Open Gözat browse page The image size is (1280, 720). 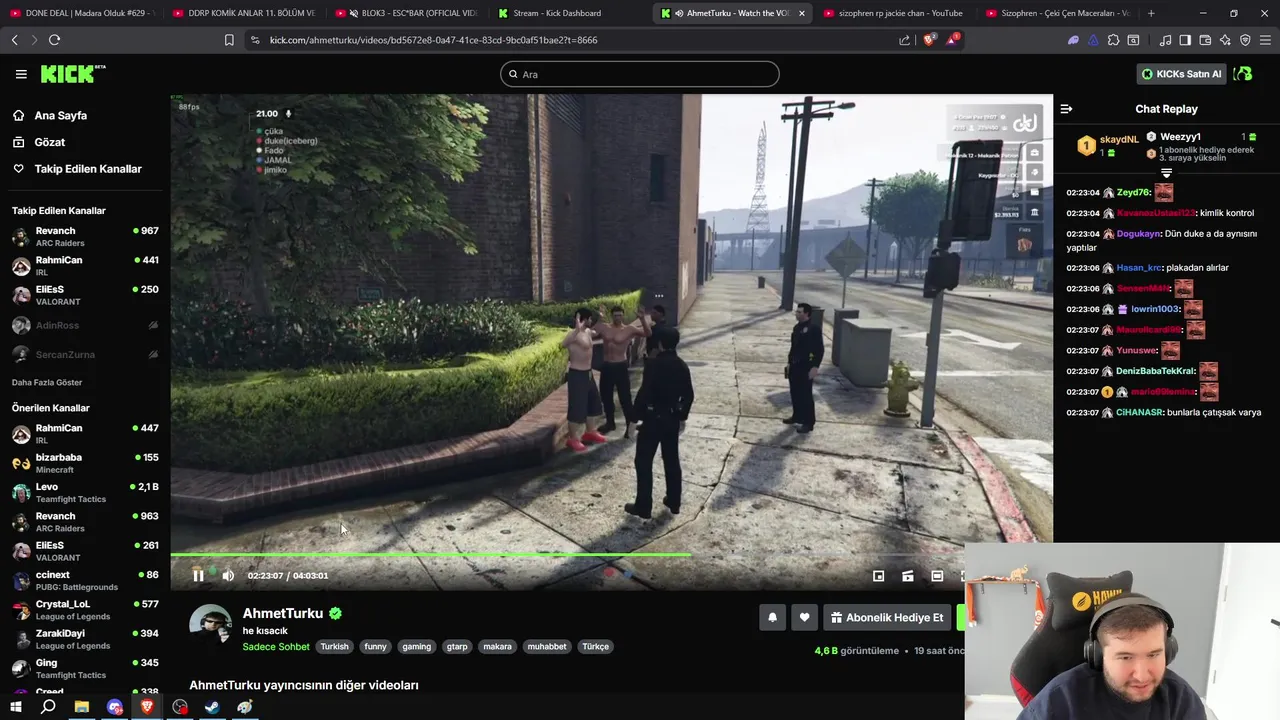[49, 142]
